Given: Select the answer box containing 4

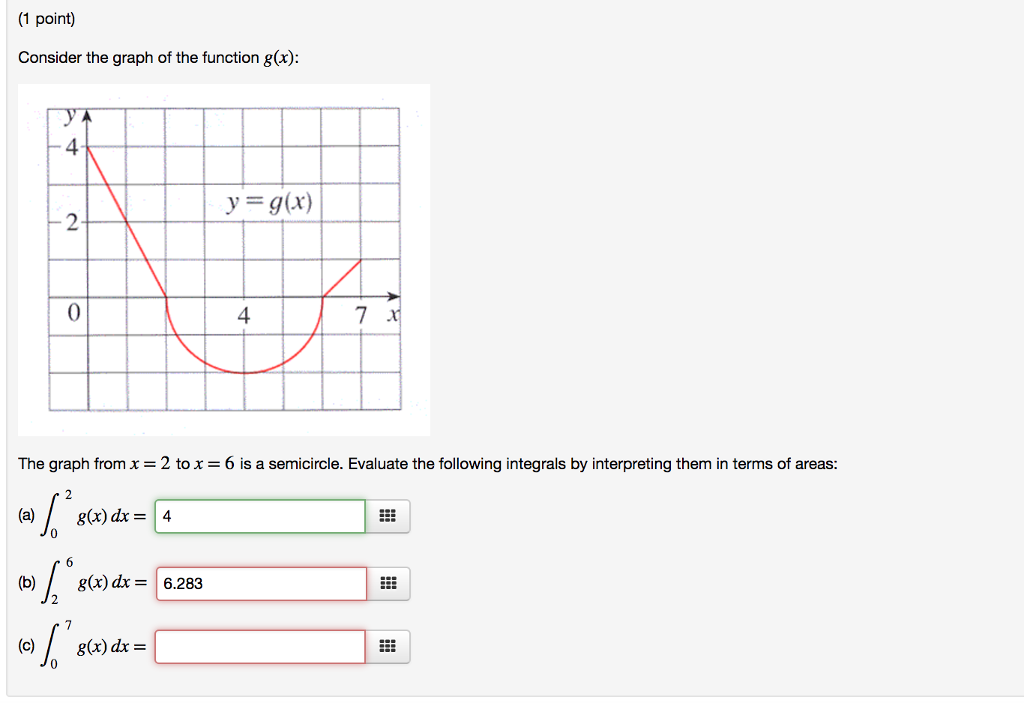Looking at the screenshot, I should coord(260,516).
